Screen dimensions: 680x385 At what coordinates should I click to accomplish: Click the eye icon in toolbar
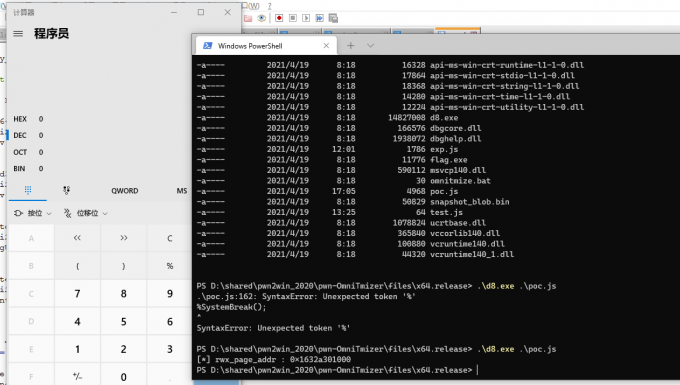tap(262, 18)
